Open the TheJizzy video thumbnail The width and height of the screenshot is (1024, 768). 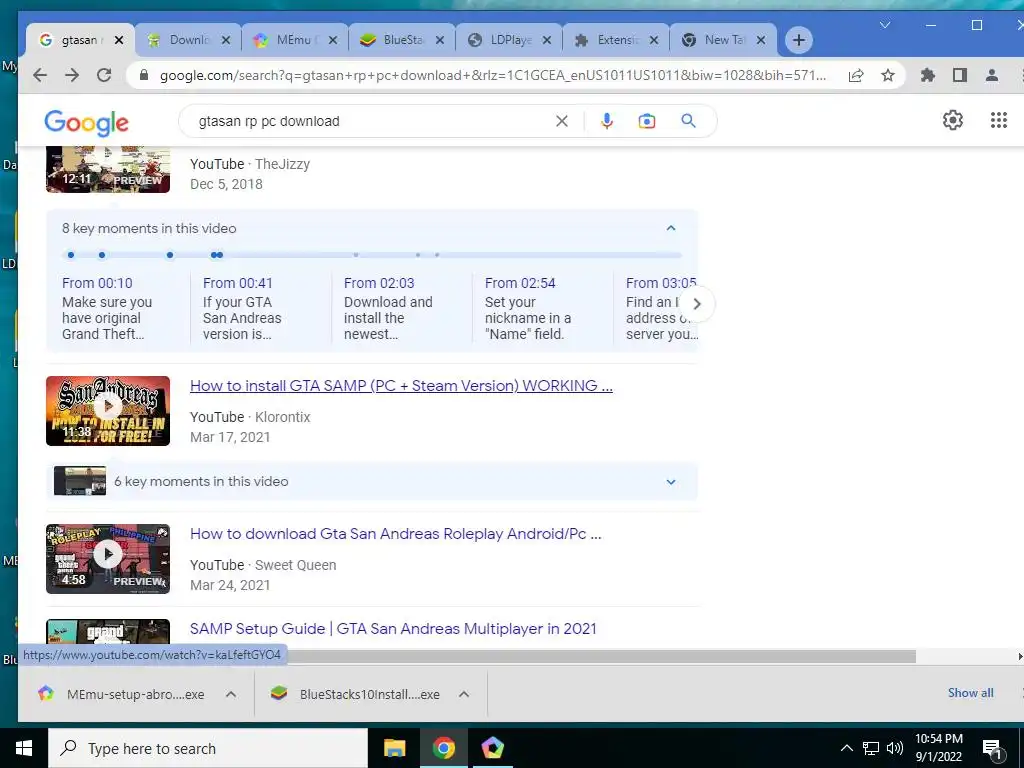point(108,170)
